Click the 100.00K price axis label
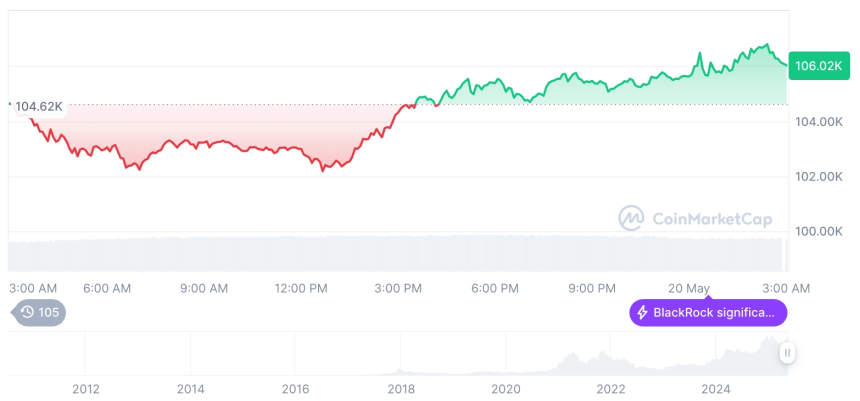Screen dimensions: 860x401 [x=817, y=231]
